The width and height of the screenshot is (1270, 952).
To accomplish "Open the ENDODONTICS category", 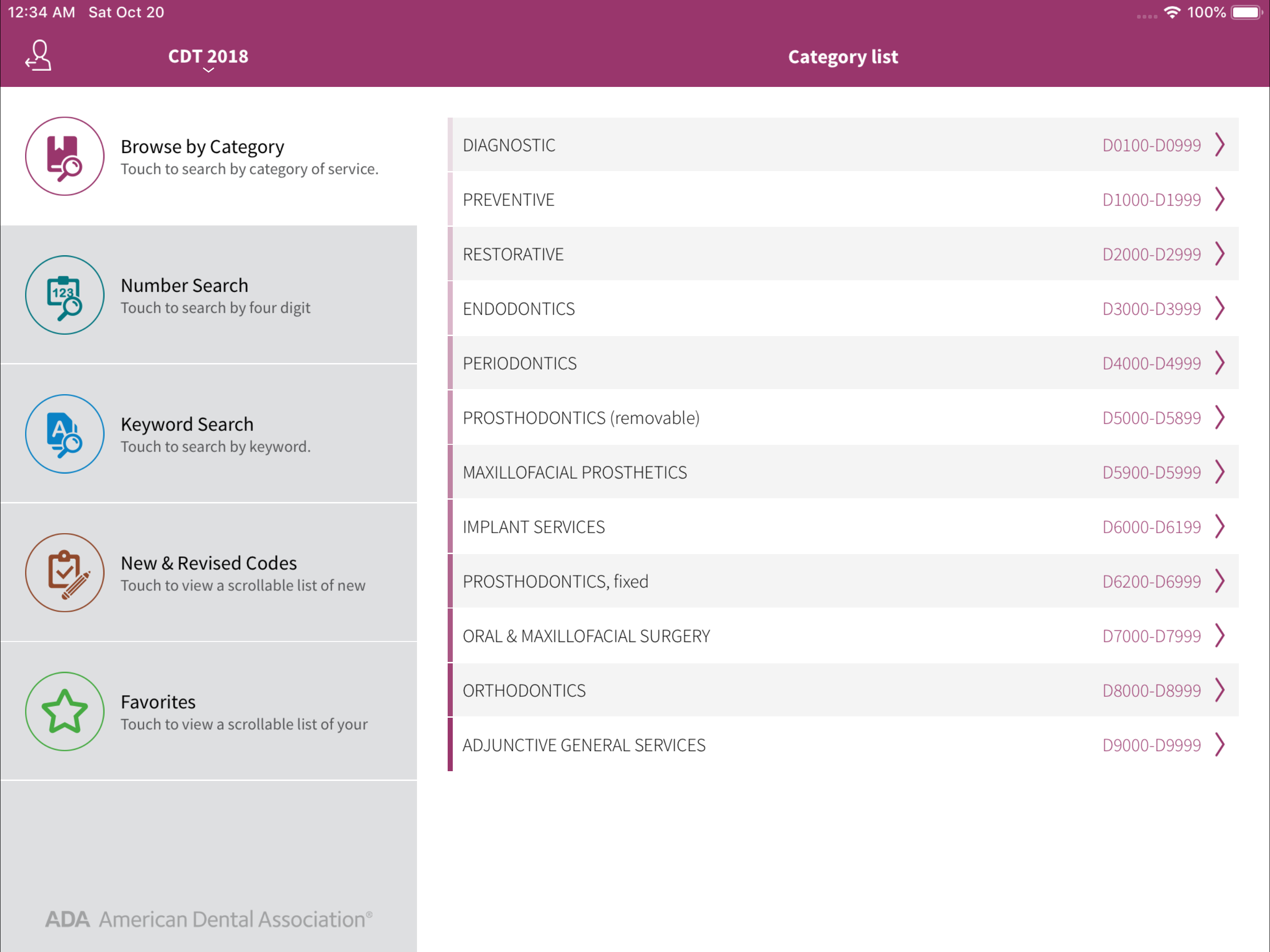I will click(x=843, y=308).
